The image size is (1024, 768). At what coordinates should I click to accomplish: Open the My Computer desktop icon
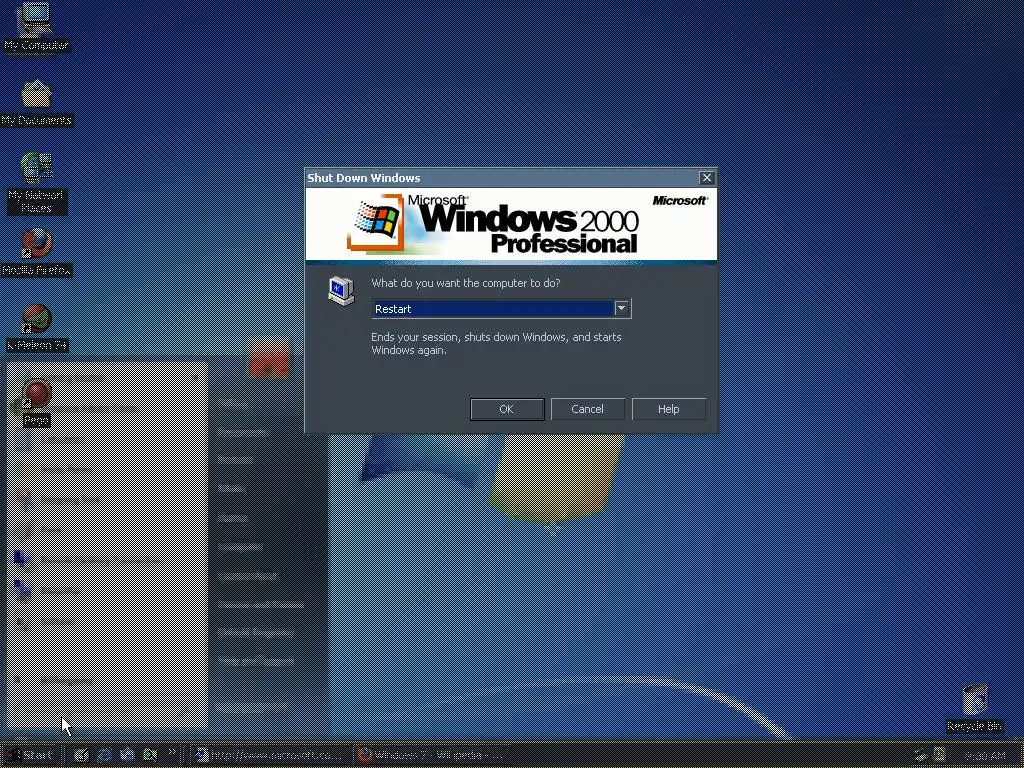pos(36,27)
